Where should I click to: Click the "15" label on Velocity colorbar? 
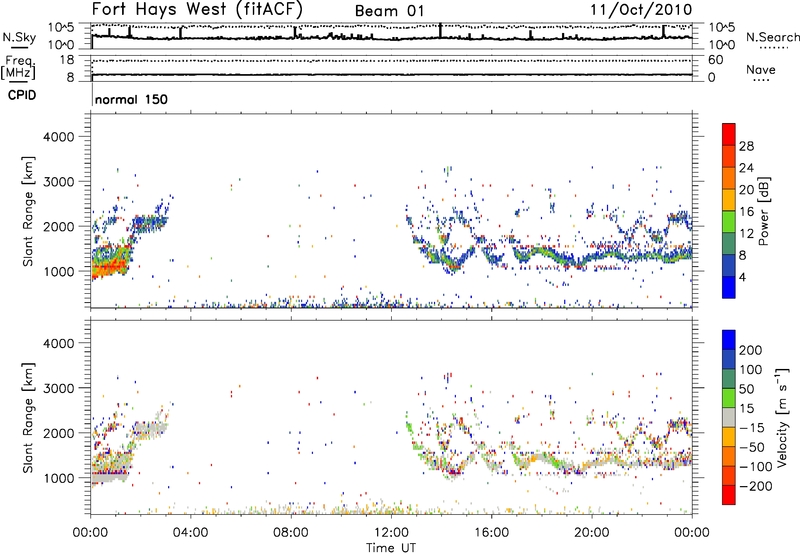[746, 409]
